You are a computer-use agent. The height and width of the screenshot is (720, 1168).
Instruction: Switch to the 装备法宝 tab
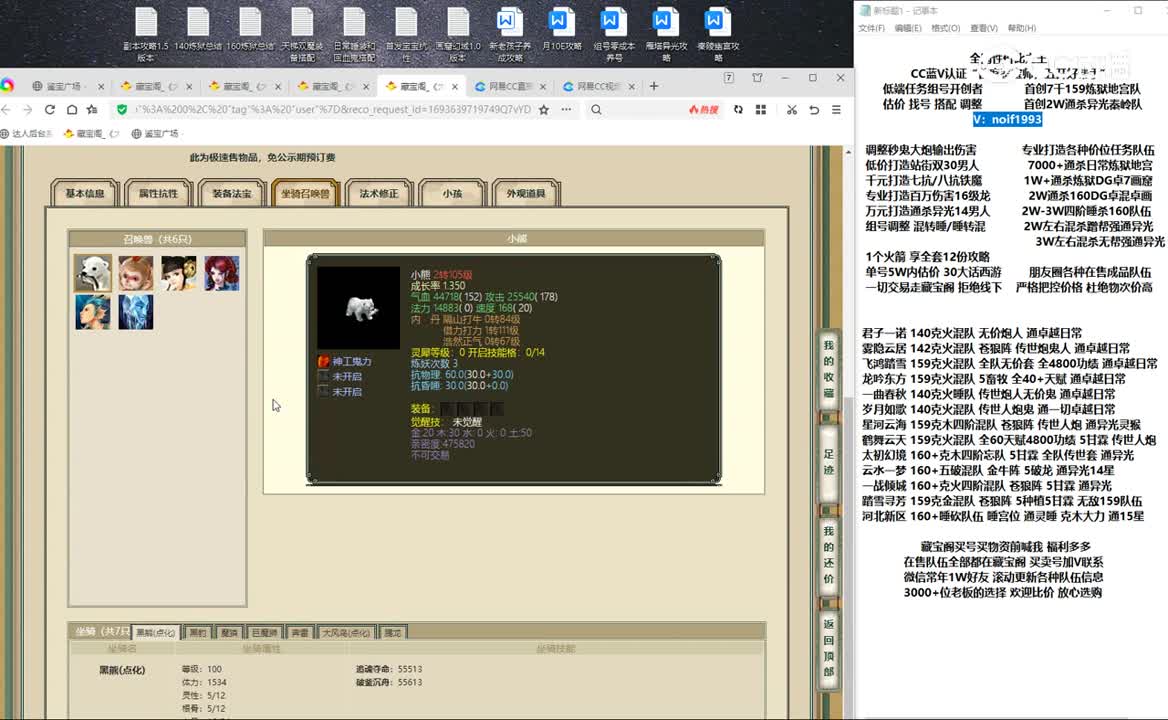coord(232,194)
